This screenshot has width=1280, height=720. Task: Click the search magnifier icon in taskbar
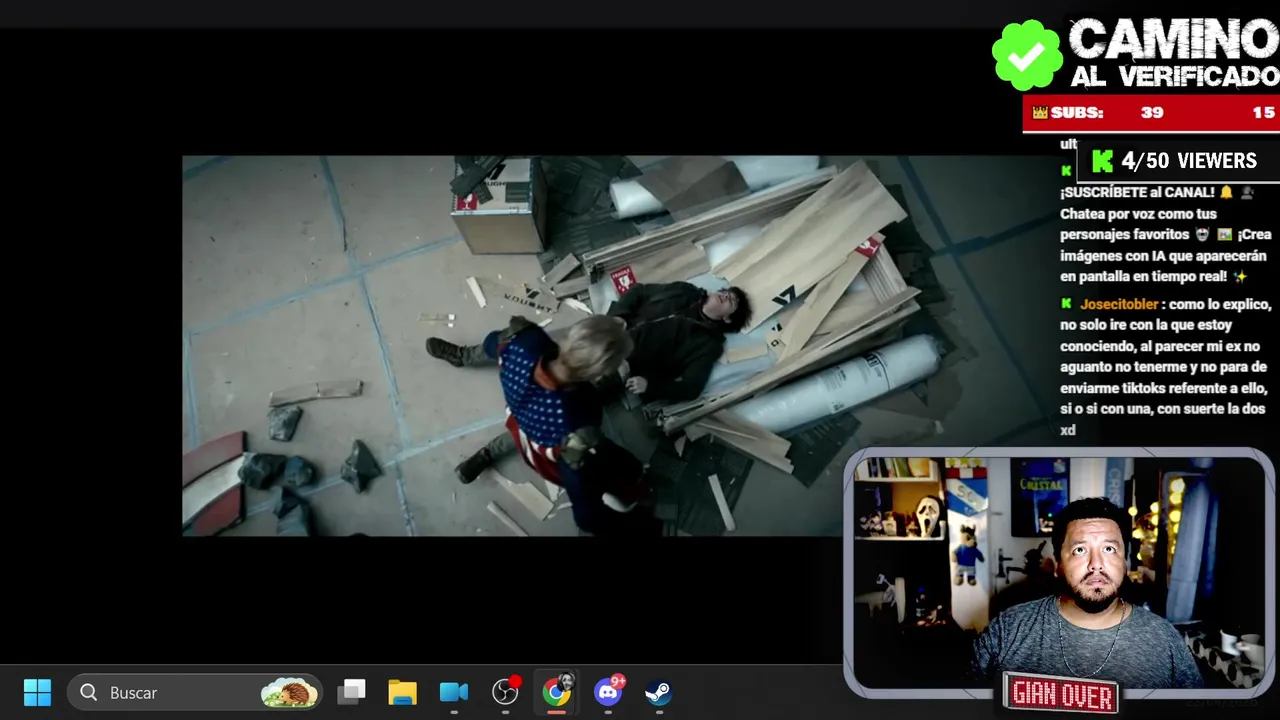(88, 692)
